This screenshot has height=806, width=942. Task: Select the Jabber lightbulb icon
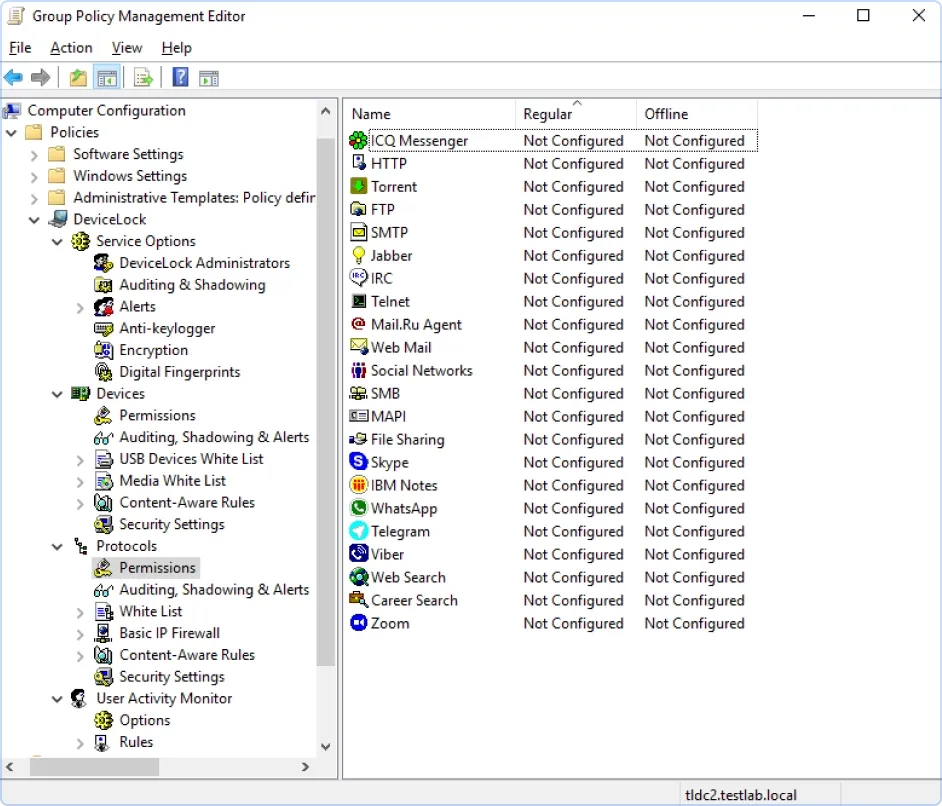(358, 255)
